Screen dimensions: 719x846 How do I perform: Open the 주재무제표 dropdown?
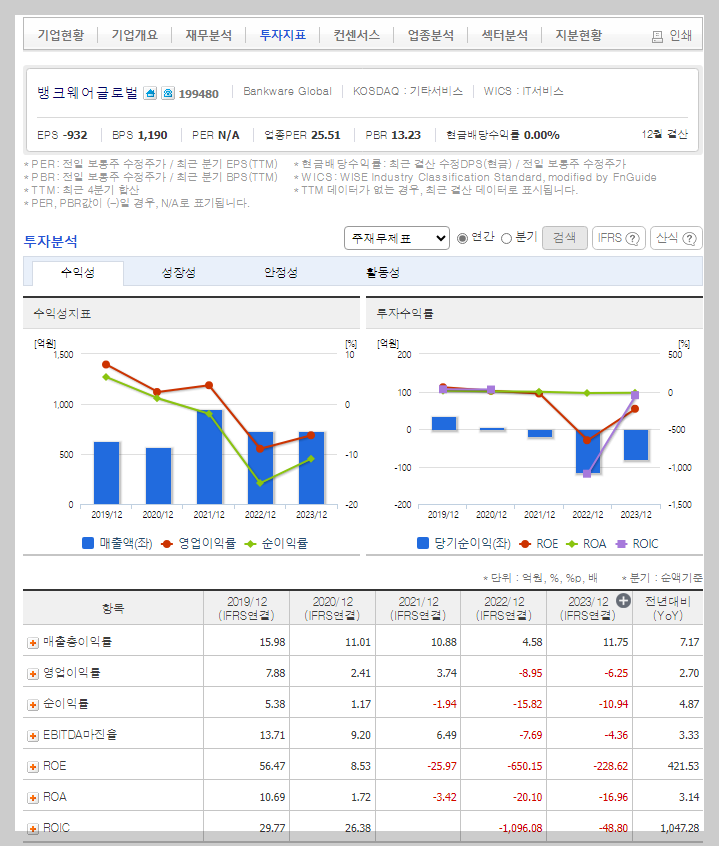pos(397,238)
